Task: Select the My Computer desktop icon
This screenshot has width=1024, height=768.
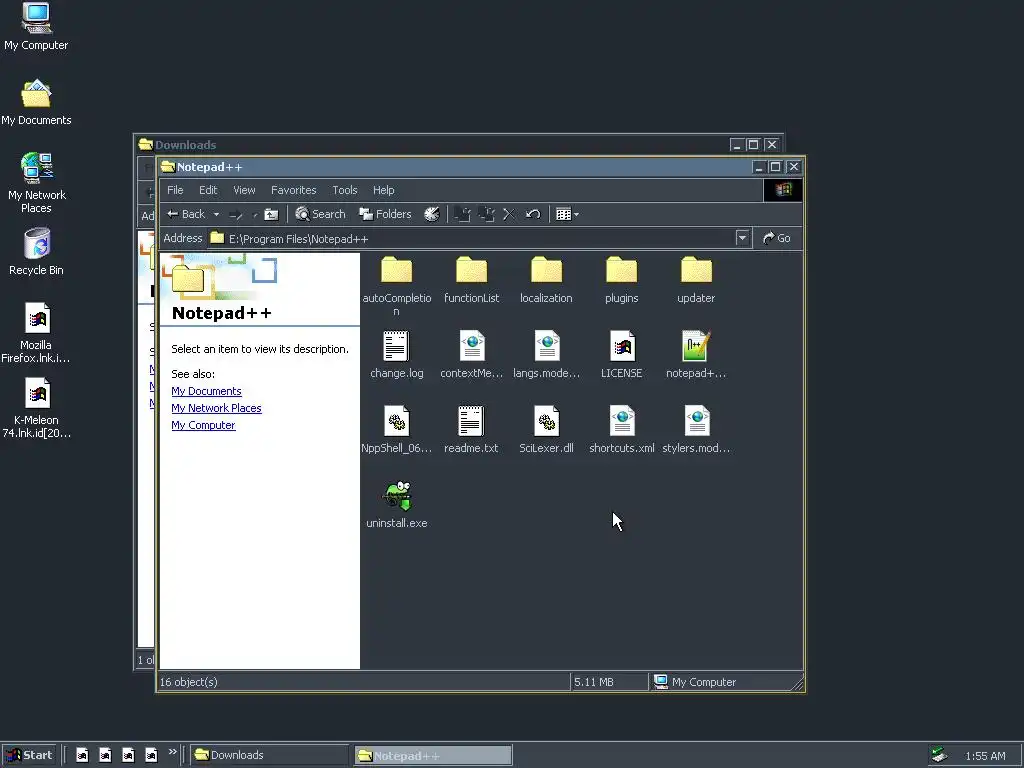Action: click(36, 26)
